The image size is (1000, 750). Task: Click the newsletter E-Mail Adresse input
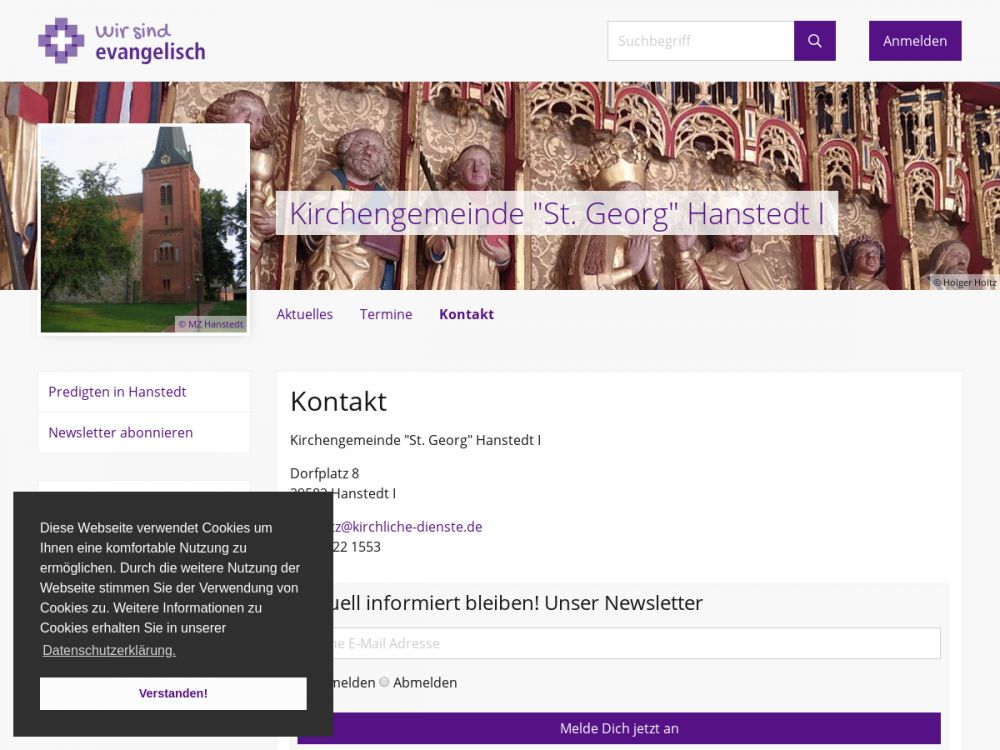coord(630,643)
